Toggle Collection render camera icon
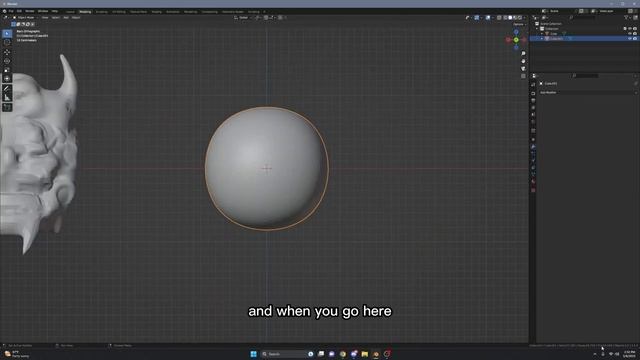This screenshot has height=360, width=640. click(x=635, y=29)
